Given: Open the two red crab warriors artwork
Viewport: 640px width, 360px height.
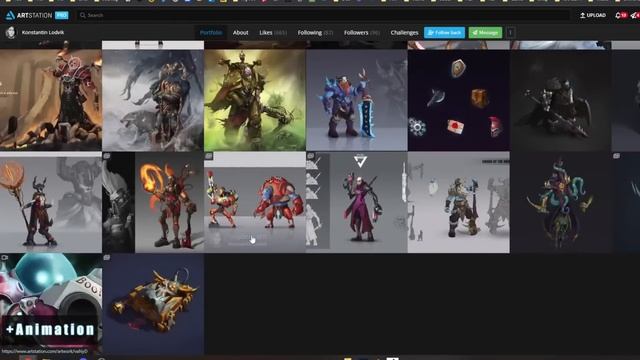Looking at the screenshot, I should pyautogui.click(x=255, y=202).
